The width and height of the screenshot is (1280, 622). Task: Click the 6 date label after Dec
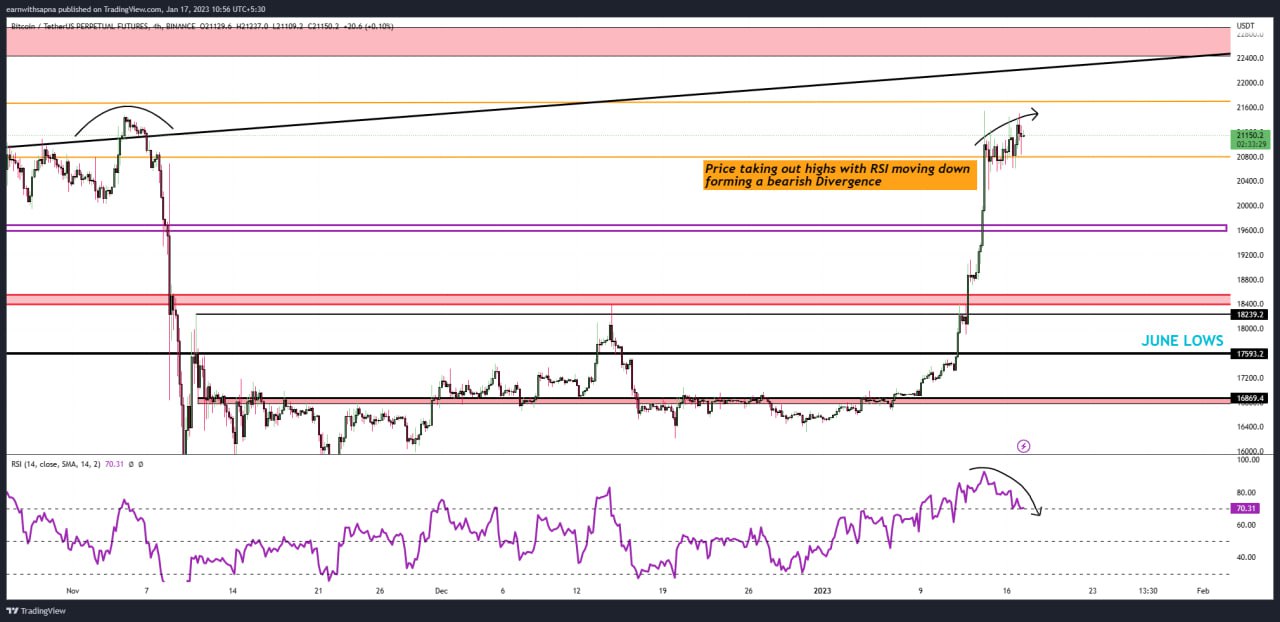[502, 590]
